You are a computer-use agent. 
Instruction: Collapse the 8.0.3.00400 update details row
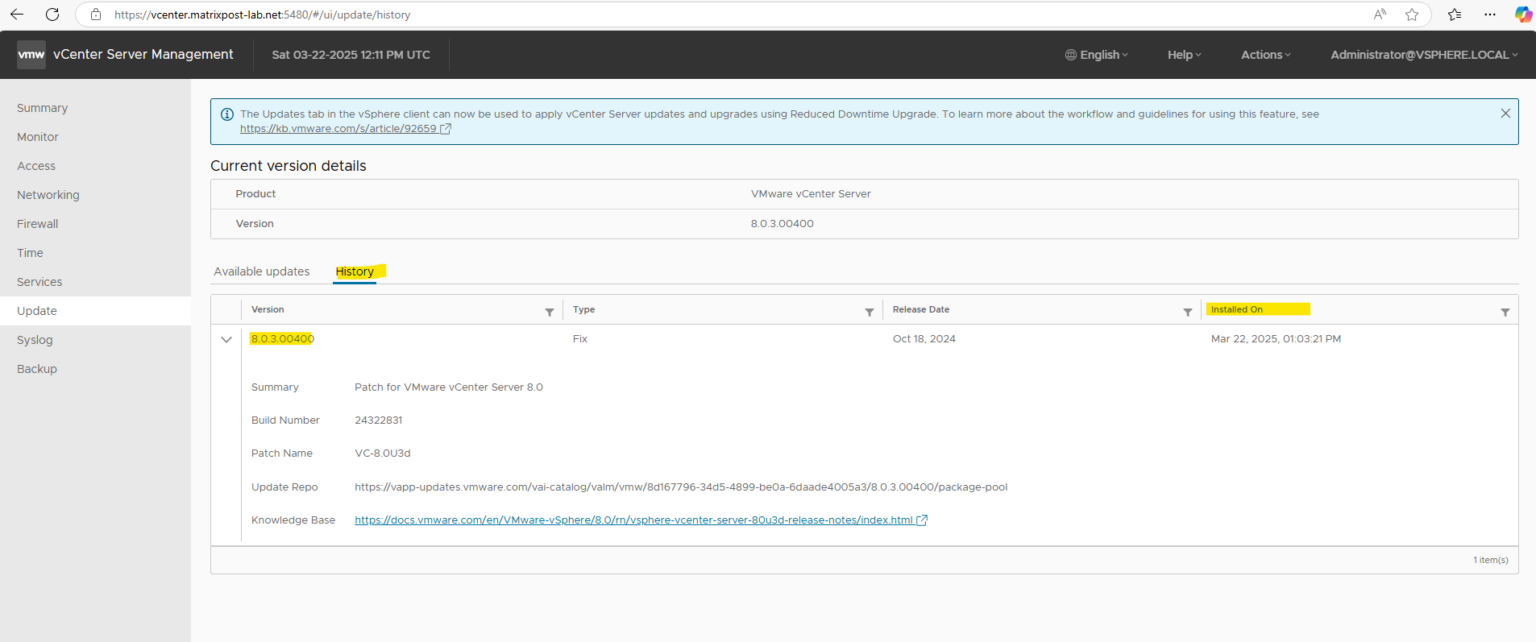(226, 339)
